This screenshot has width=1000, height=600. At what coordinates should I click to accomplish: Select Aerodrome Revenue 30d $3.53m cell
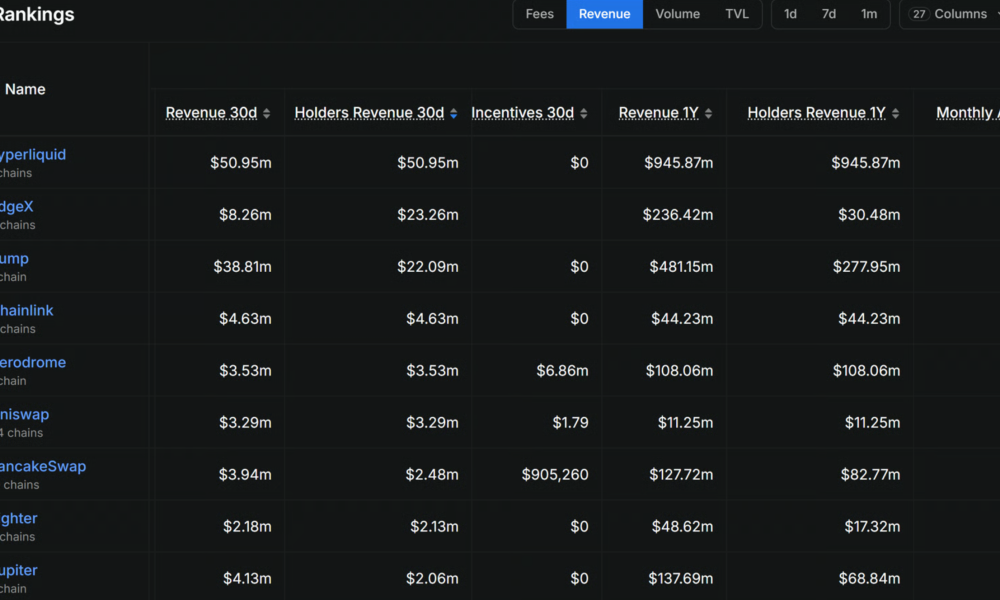[x=245, y=370]
